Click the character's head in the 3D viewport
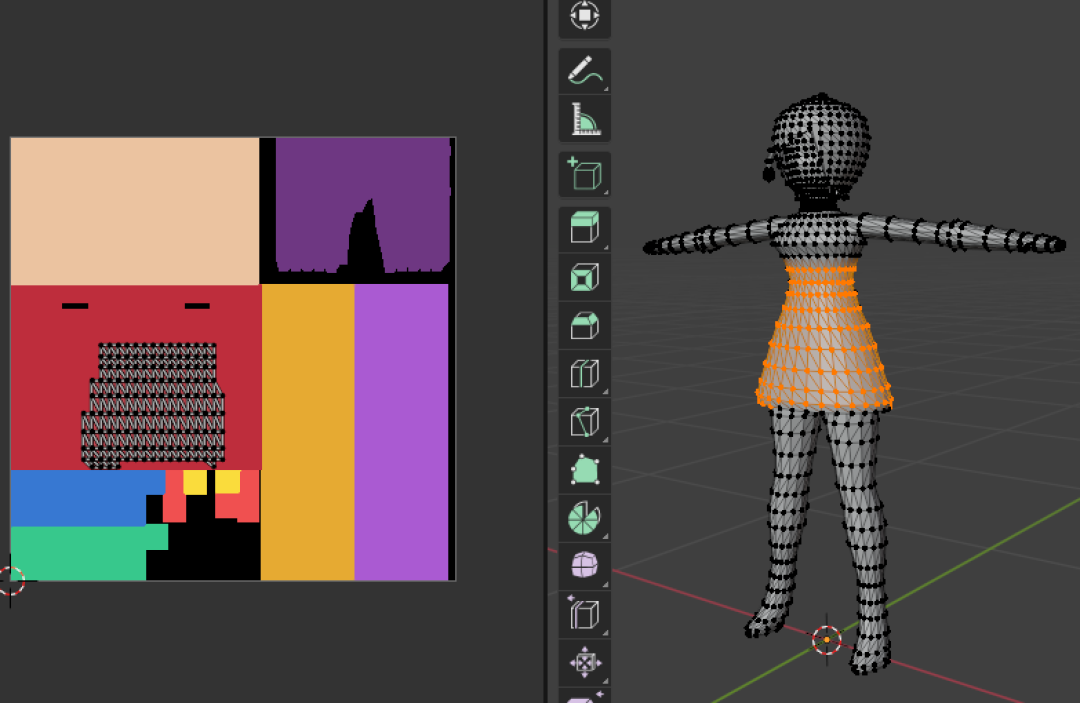Image resolution: width=1080 pixels, height=703 pixels. coord(818,146)
